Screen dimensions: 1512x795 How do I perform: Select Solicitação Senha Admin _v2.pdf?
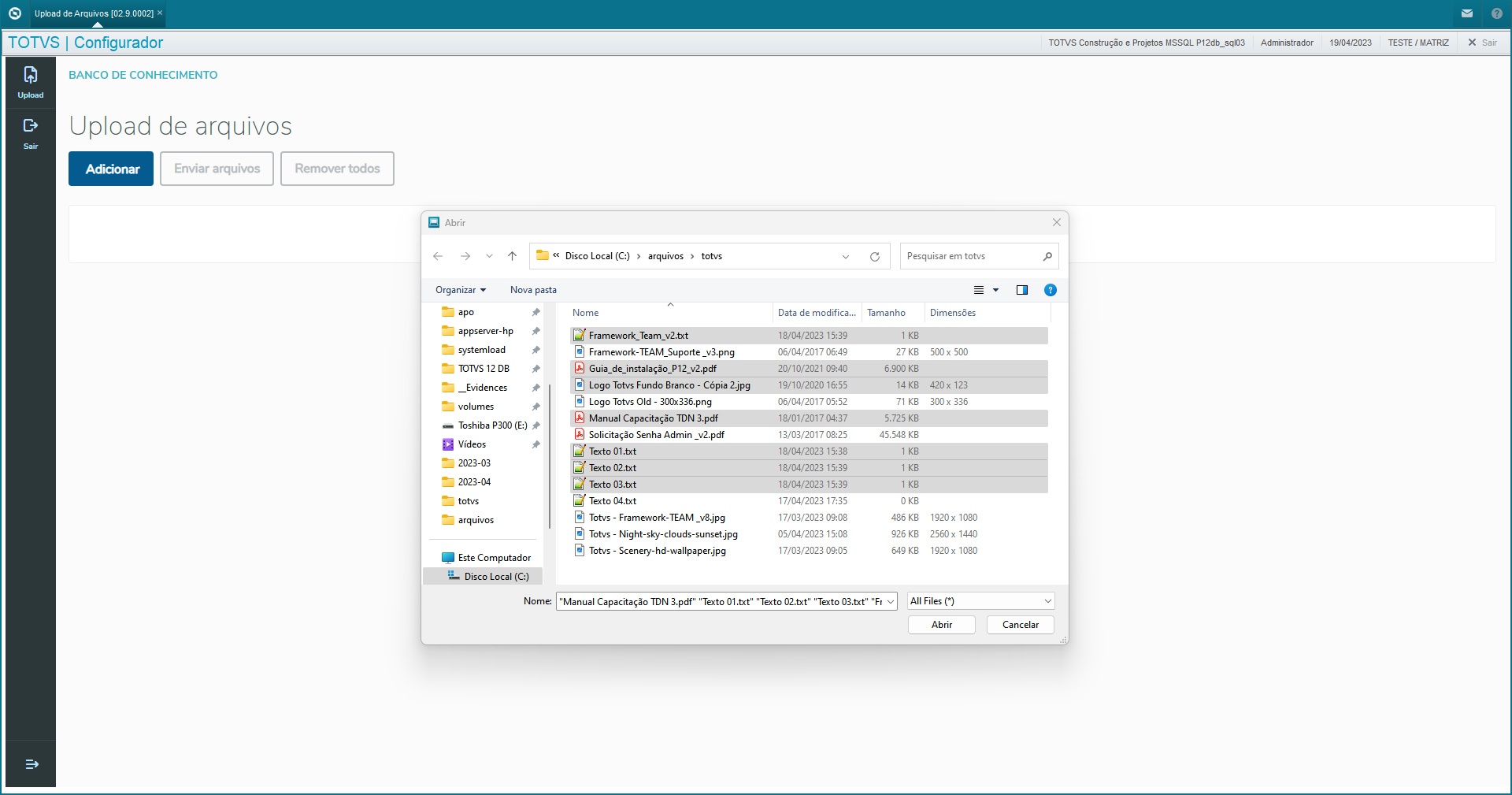click(809, 435)
